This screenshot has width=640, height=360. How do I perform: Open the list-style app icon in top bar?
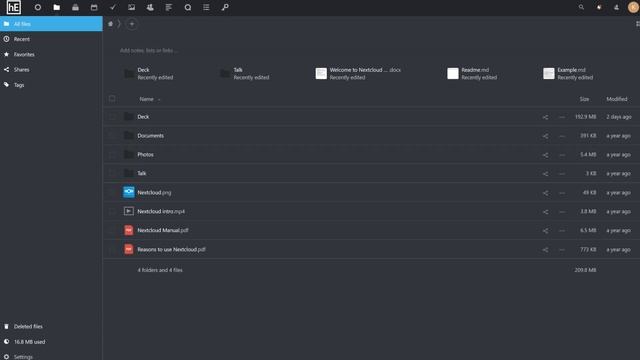tap(206, 7)
